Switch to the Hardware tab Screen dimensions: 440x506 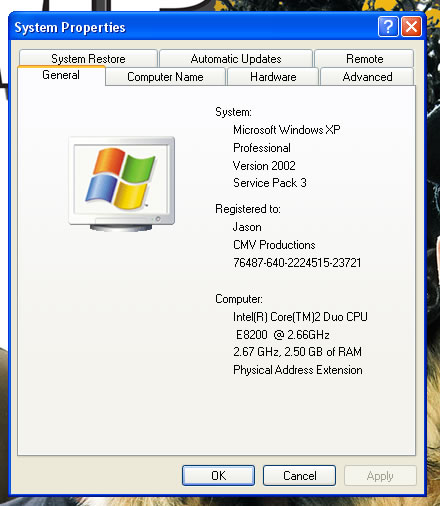coord(273,77)
